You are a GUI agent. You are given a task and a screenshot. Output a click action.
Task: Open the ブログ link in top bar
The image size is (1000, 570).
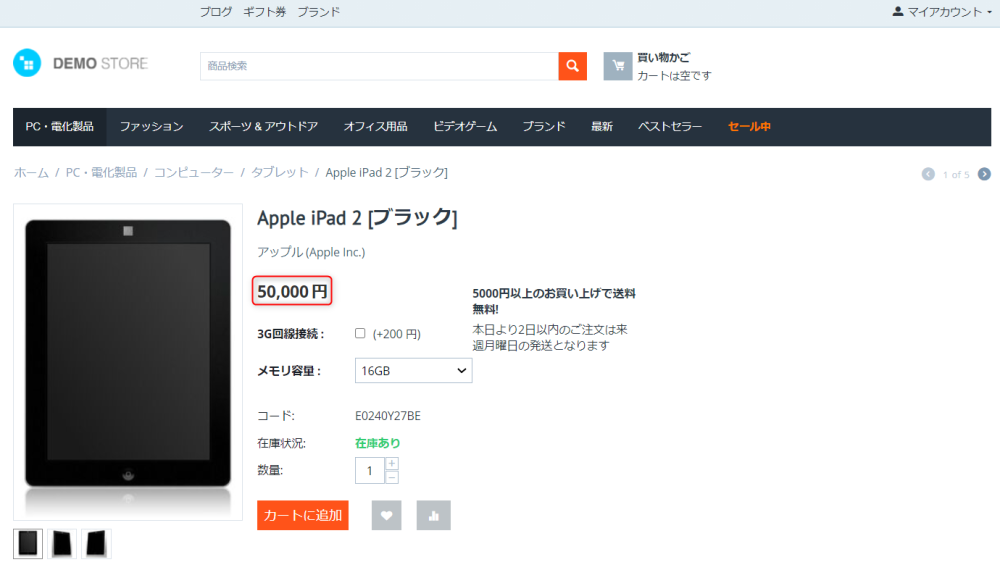tap(216, 11)
